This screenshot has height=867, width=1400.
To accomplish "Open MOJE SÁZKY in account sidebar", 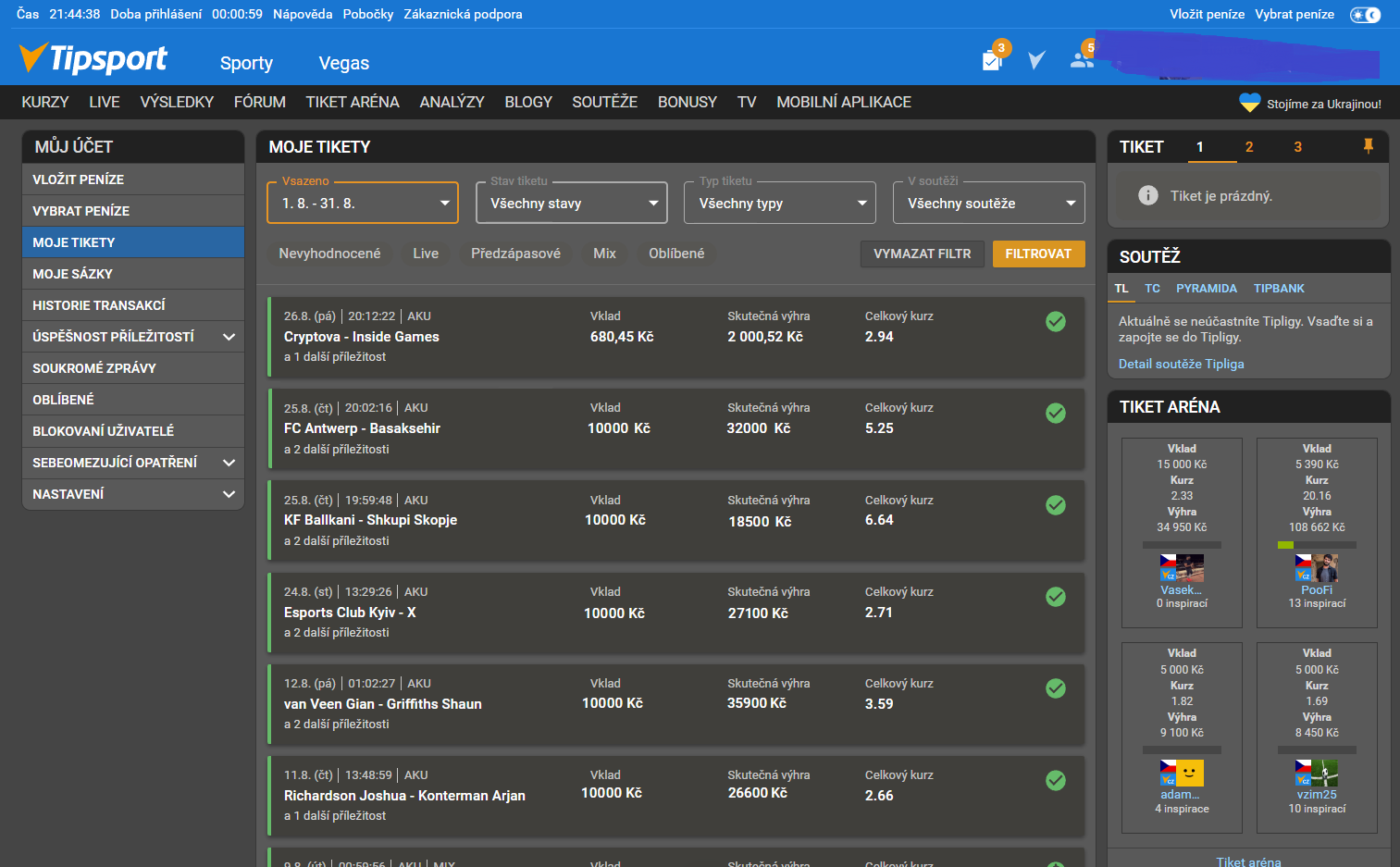I will click(133, 274).
